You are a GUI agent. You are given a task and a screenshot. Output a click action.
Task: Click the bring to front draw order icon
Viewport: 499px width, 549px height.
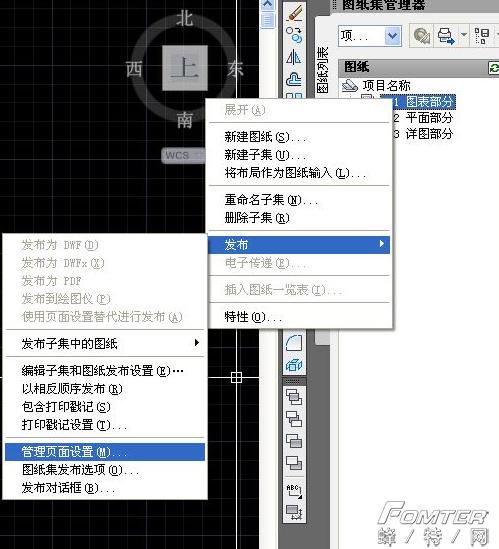(294, 397)
